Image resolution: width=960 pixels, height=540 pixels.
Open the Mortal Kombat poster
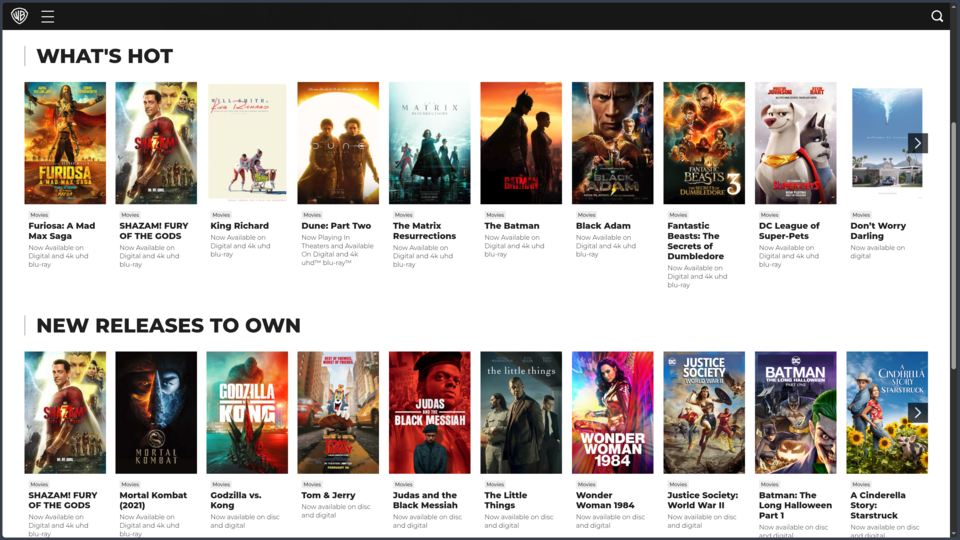click(x=156, y=413)
